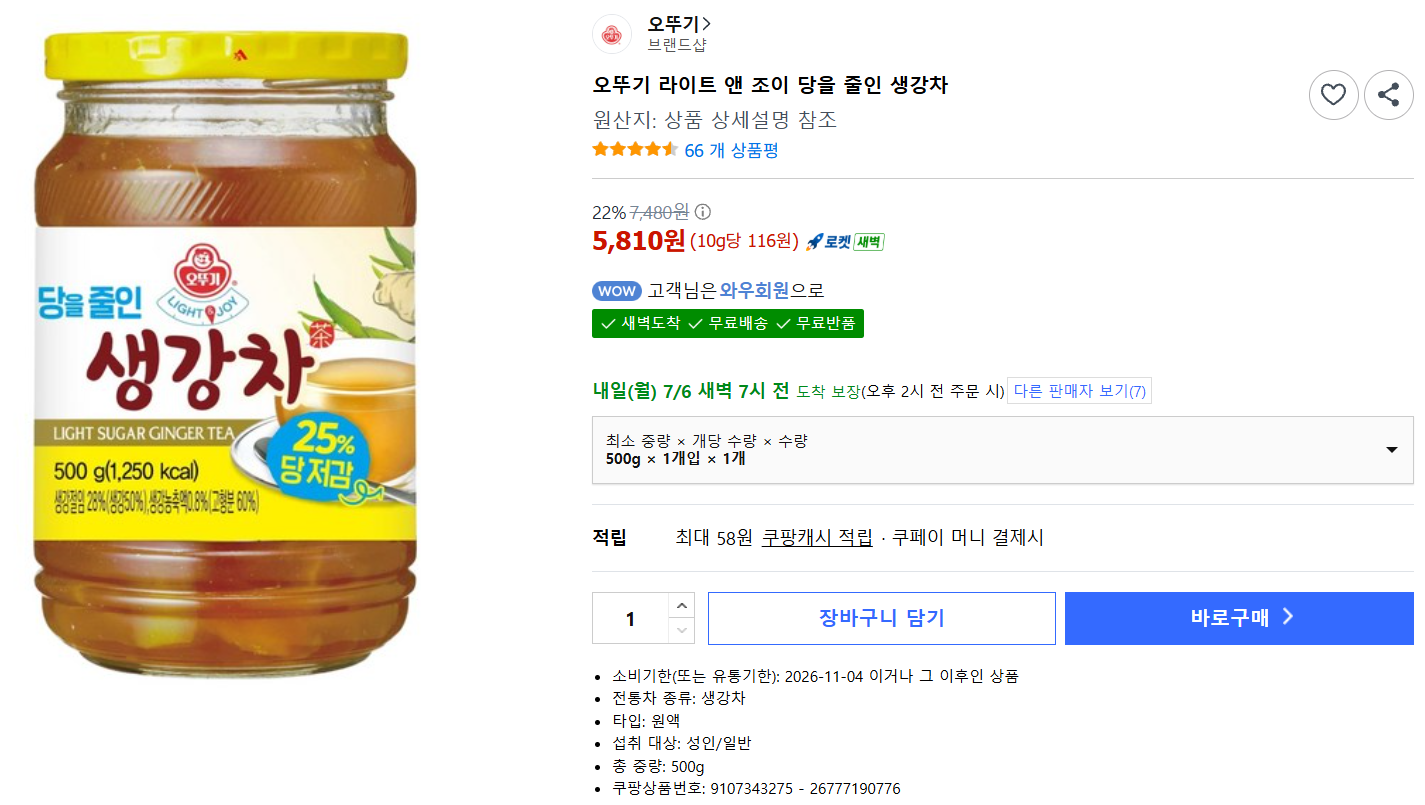Click the share icon button

[1388, 95]
